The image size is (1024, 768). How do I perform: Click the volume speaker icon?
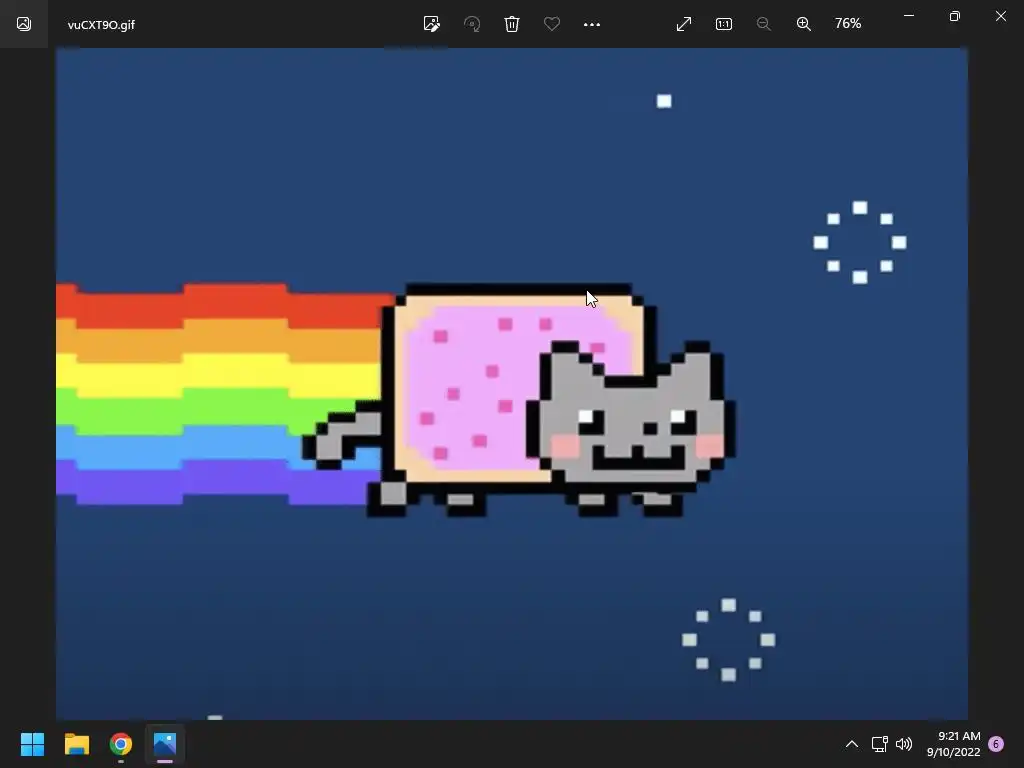click(904, 744)
